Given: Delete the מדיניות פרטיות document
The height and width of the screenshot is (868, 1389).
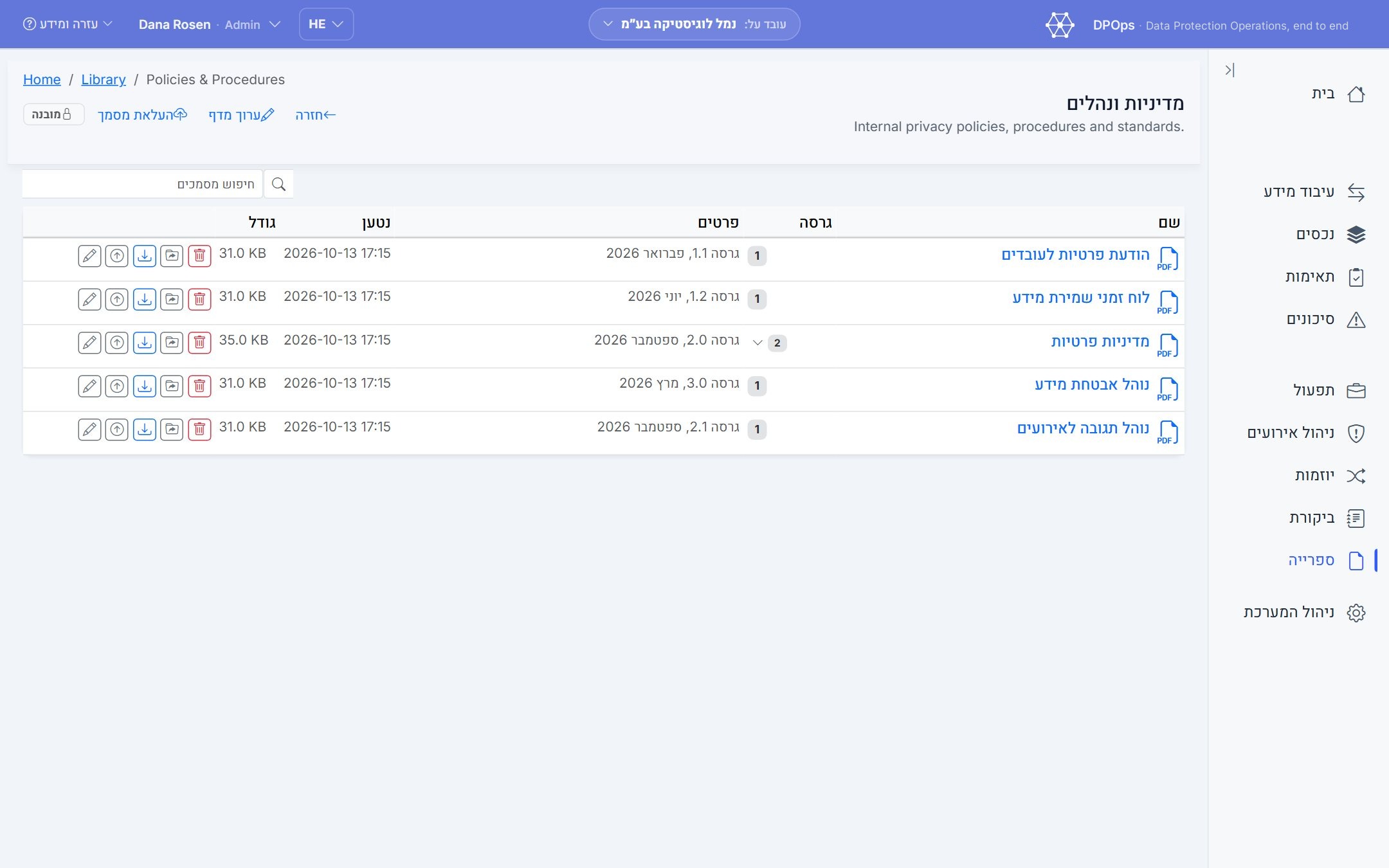Looking at the screenshot, I should tap(199, 343).
